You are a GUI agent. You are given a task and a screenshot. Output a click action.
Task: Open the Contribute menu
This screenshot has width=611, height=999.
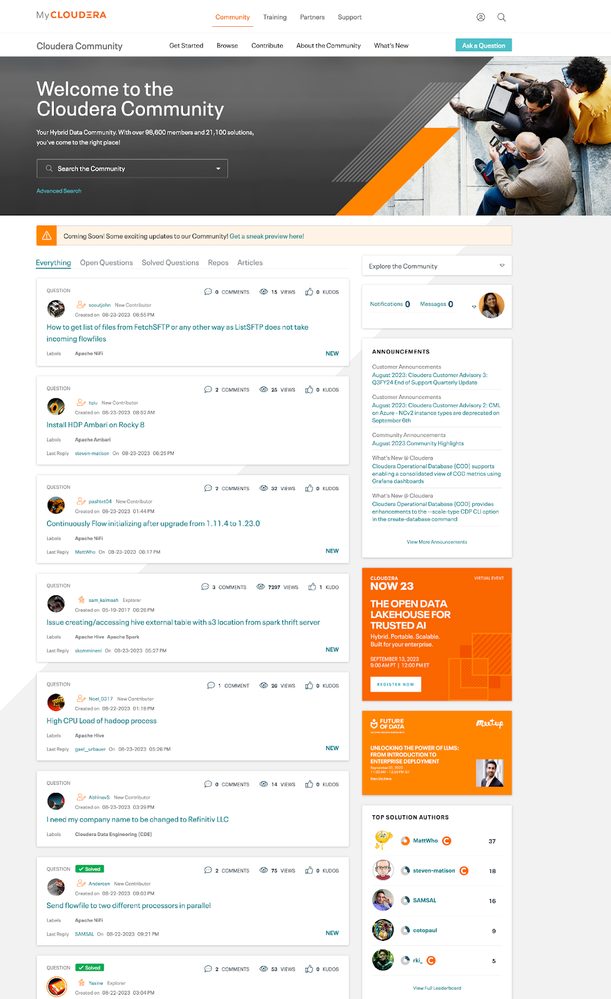[267, 46]
